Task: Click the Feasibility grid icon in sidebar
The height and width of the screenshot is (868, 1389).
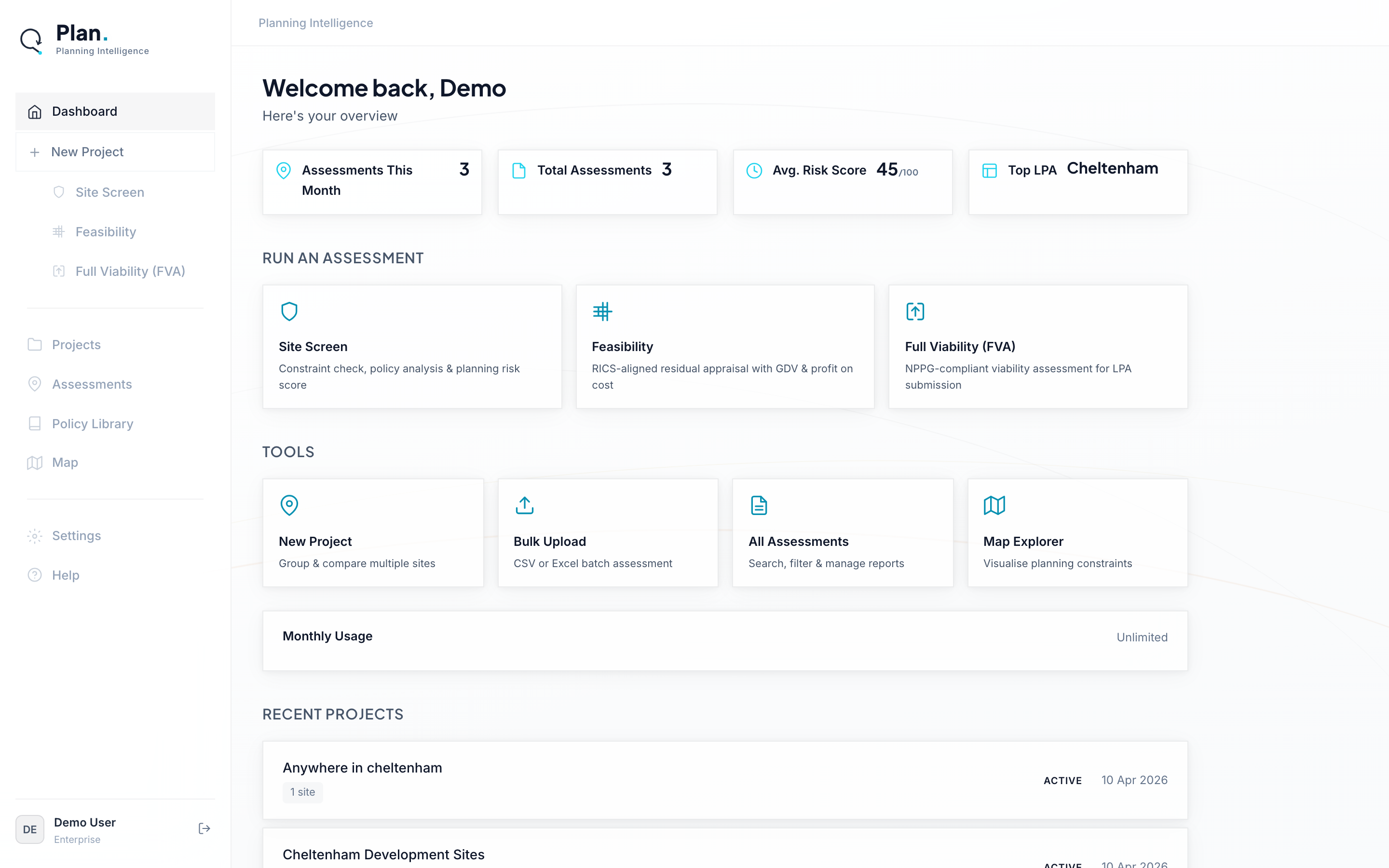Action: (x=59, y=231)
